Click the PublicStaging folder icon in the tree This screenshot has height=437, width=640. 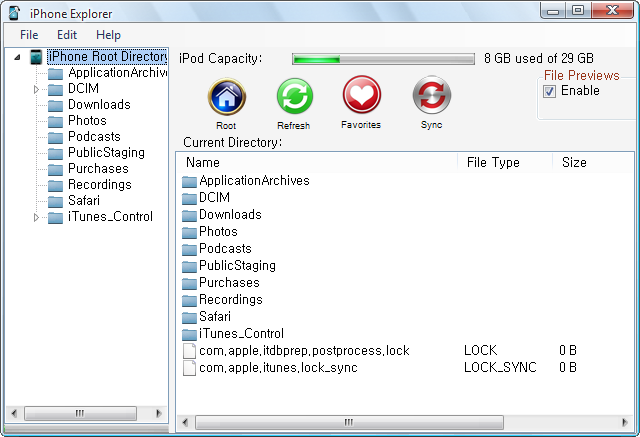[x=55, y=153]
